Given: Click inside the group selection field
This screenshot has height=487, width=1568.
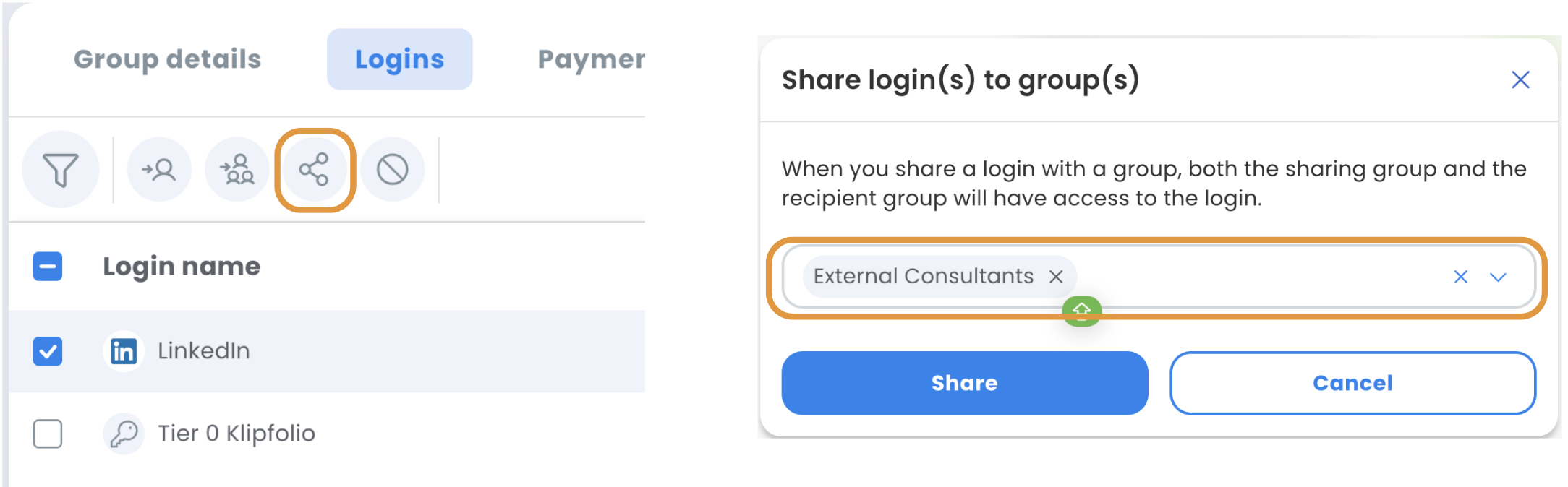Looking at the screenshot, I should pos(1258,277).
